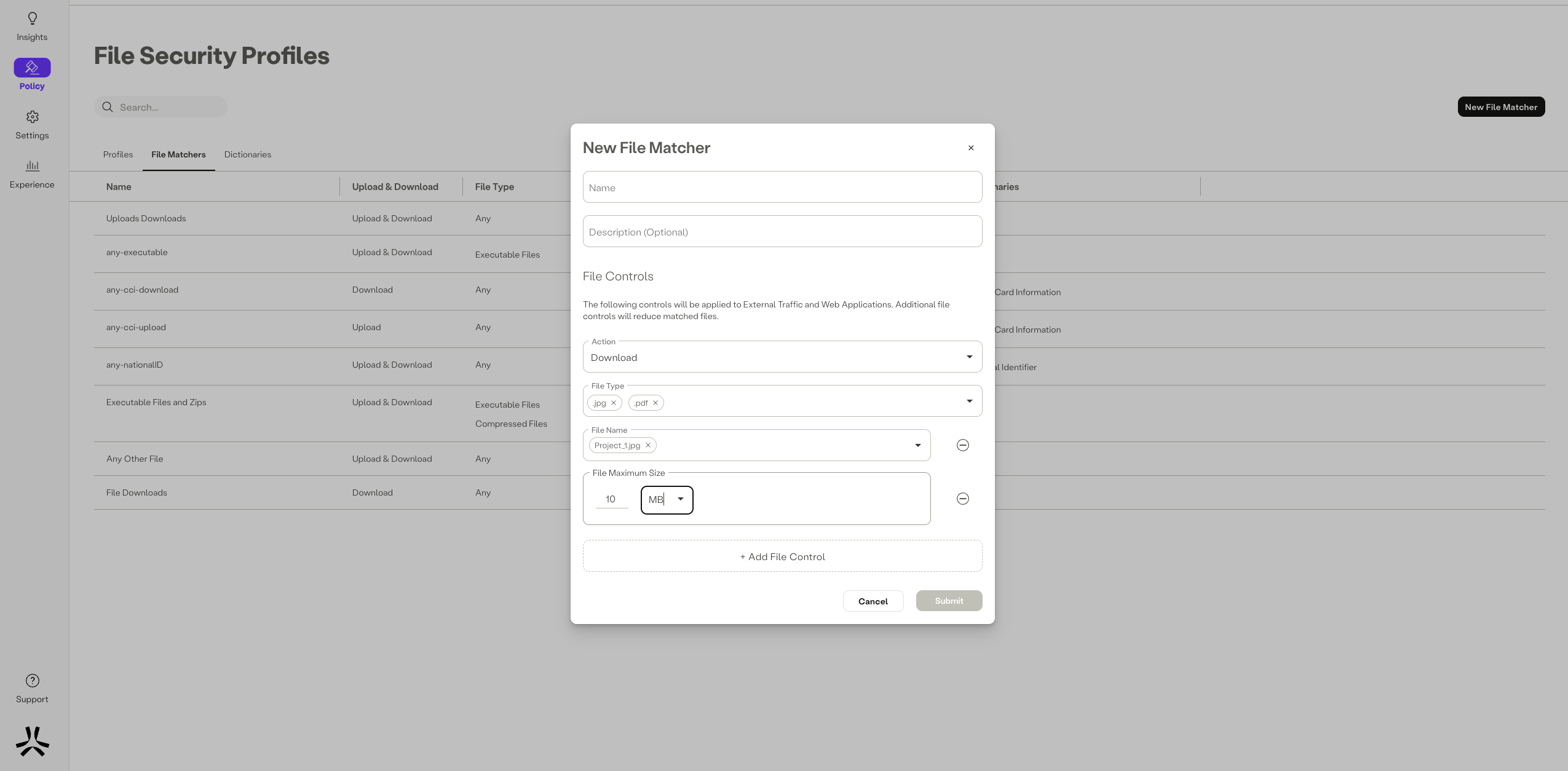Open the Insights lightbulb icon
Viewport: 1568px width, 771px height.
(32, 18)
